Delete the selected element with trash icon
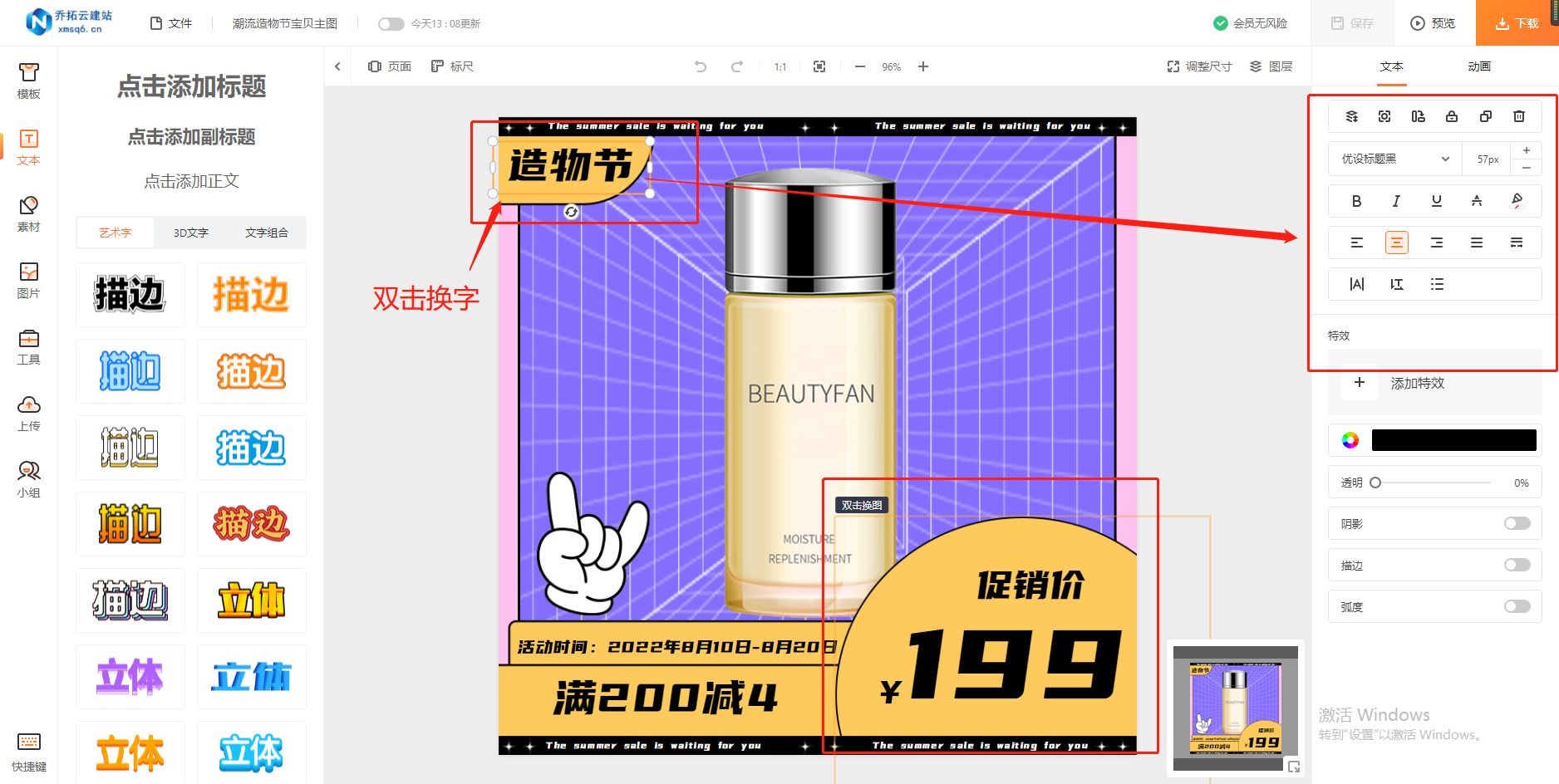This screenshot has width=1559, height=784. point(1519,116)
